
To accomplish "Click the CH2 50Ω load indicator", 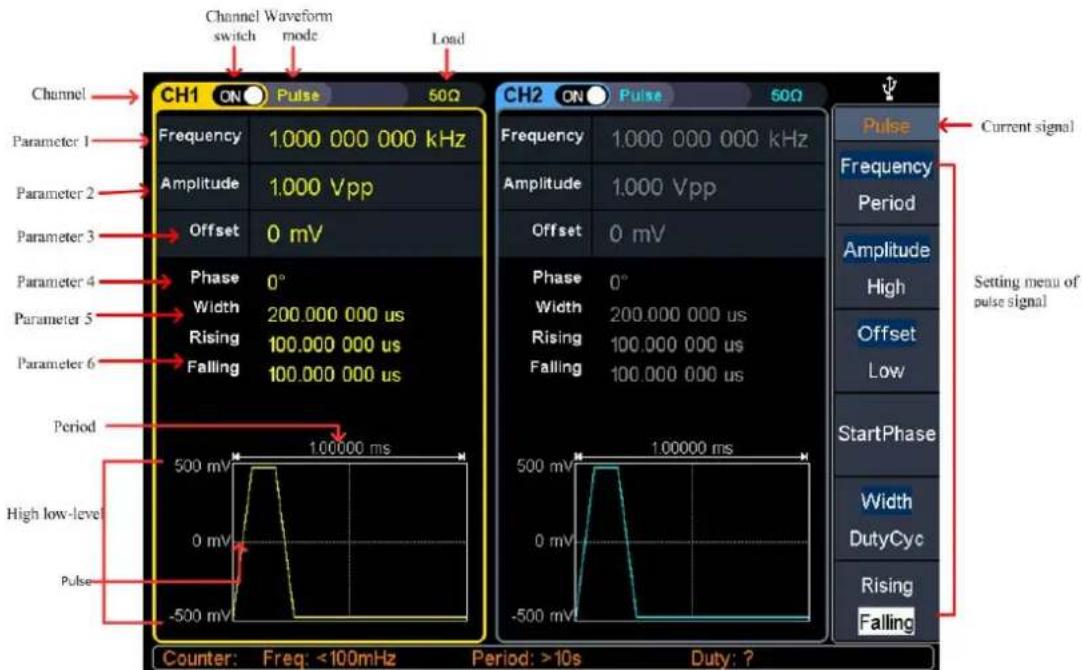I will 786,96.
